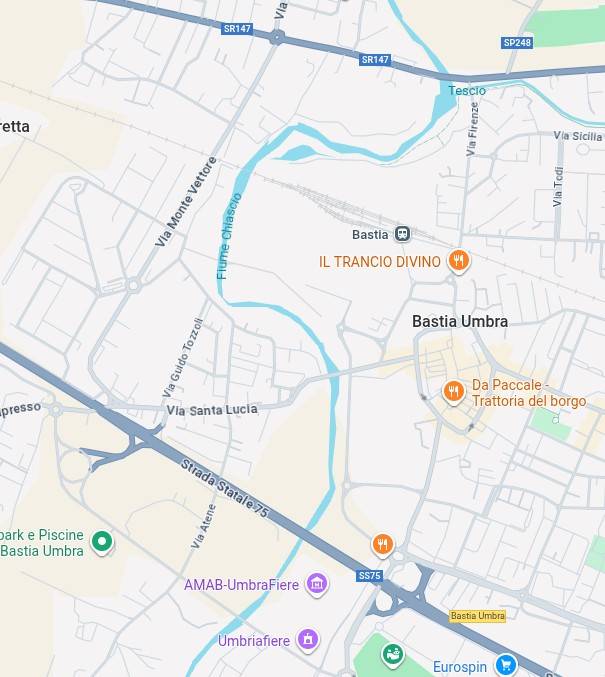Select the AMAB-UmbraFiere text label

point(241,585)
